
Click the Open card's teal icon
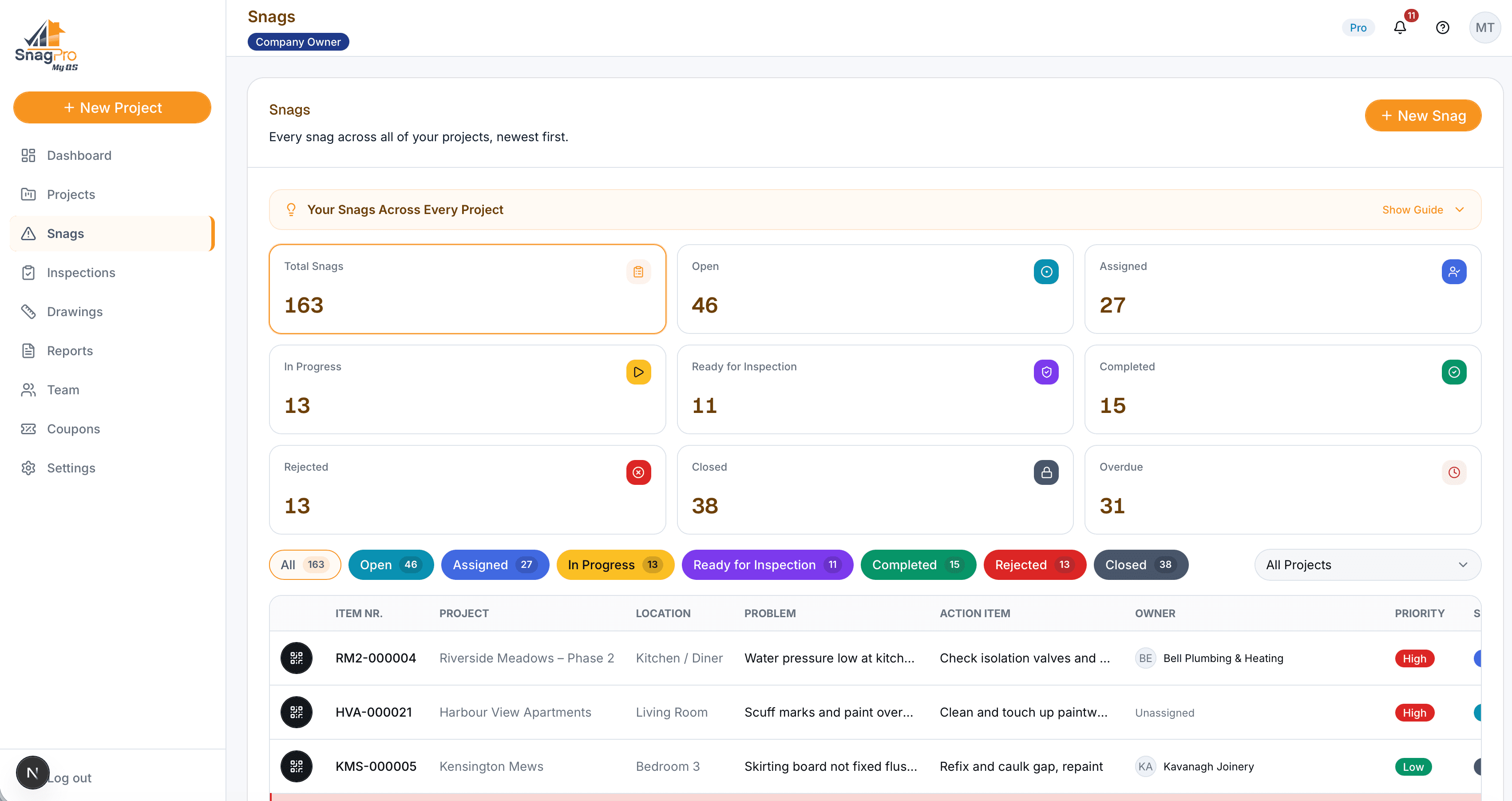[1046, 272]
